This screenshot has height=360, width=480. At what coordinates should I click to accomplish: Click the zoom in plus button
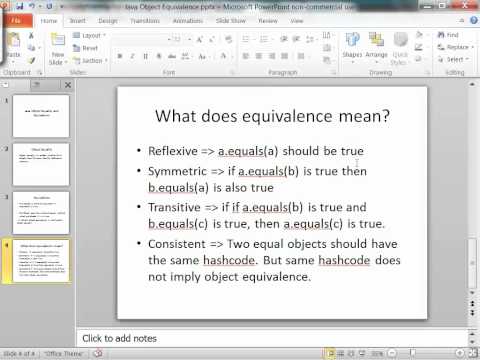(459, 353)
